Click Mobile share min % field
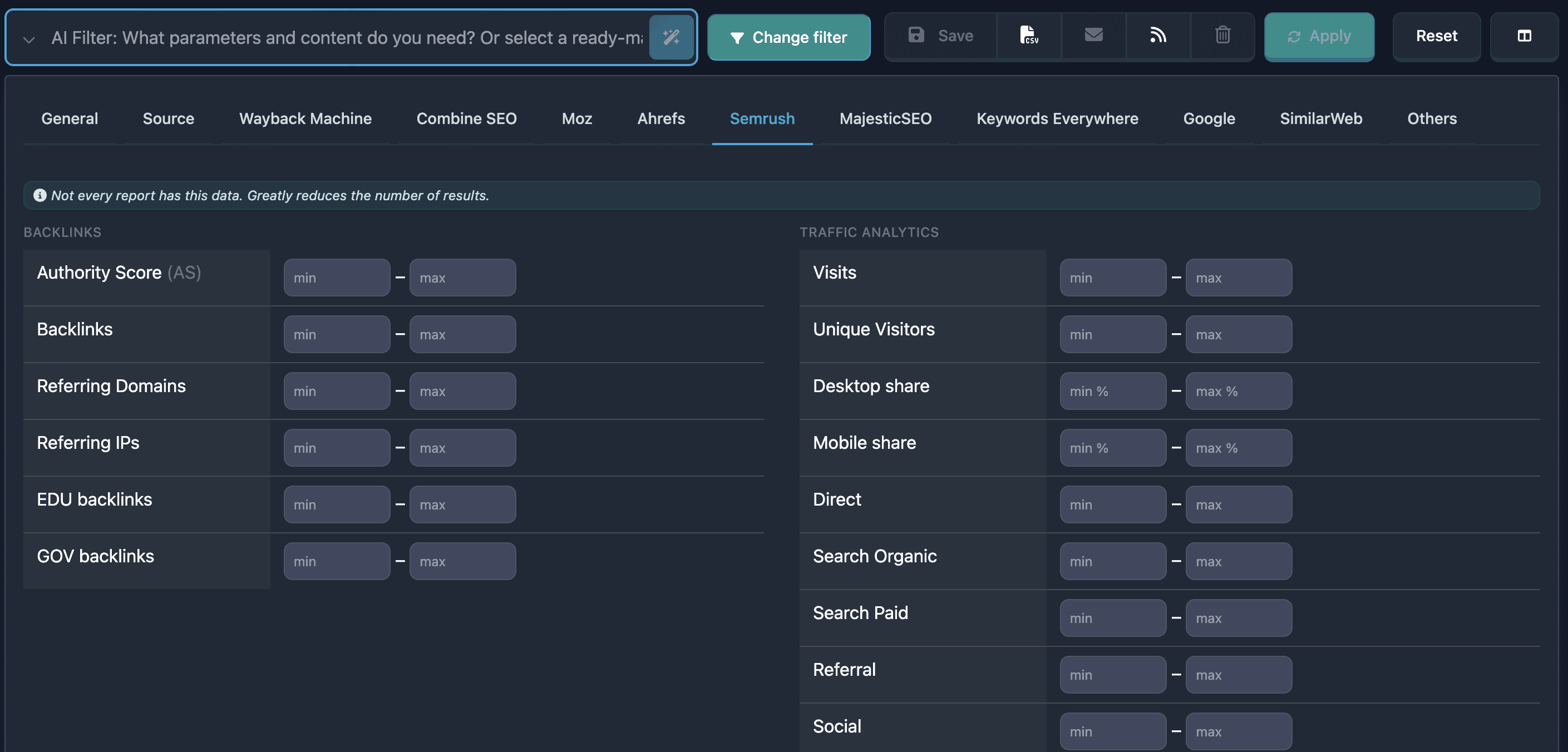1568x752 pixels. point(1113,447)
